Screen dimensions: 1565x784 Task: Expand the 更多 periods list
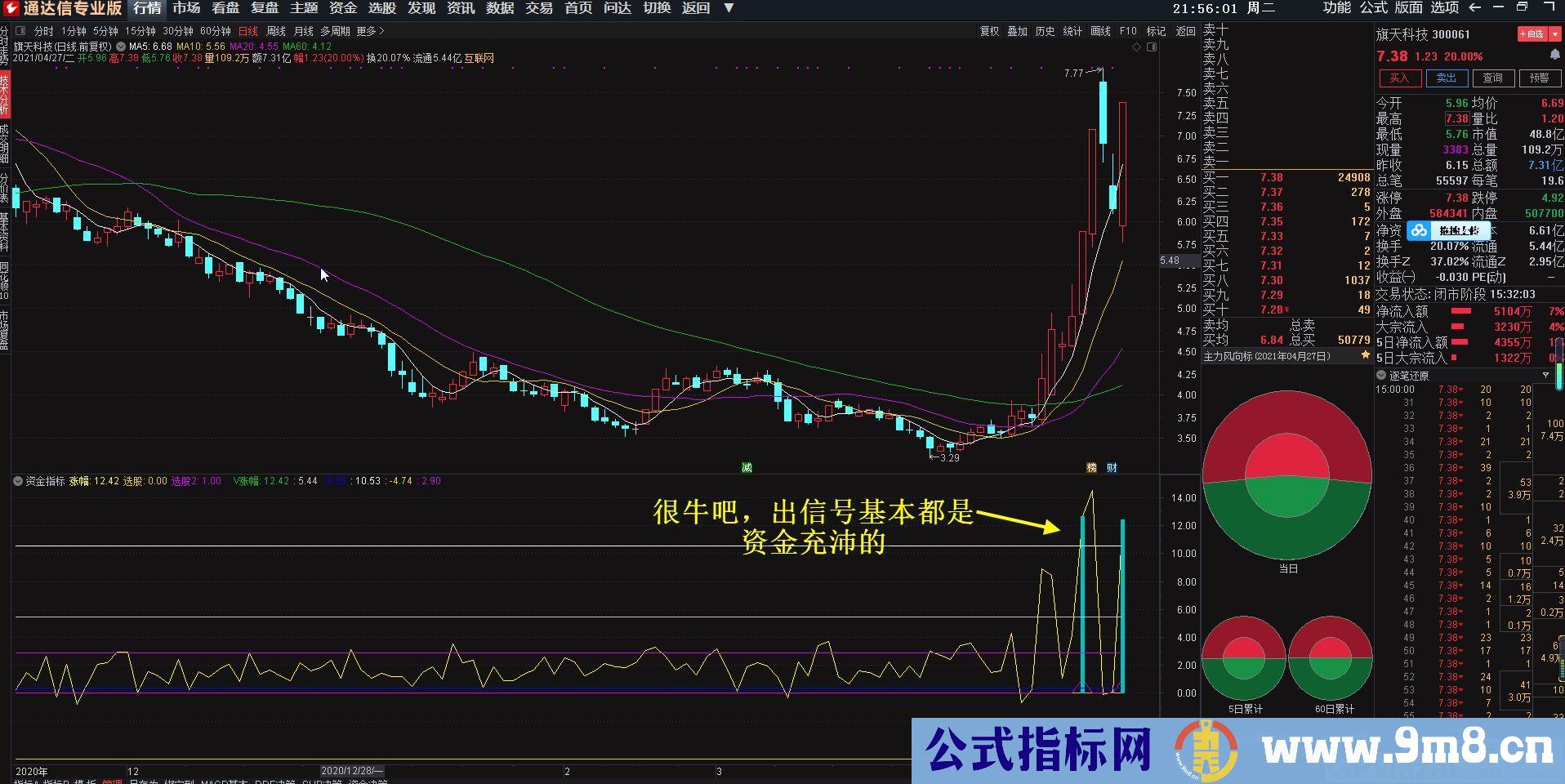click(370, 31)
